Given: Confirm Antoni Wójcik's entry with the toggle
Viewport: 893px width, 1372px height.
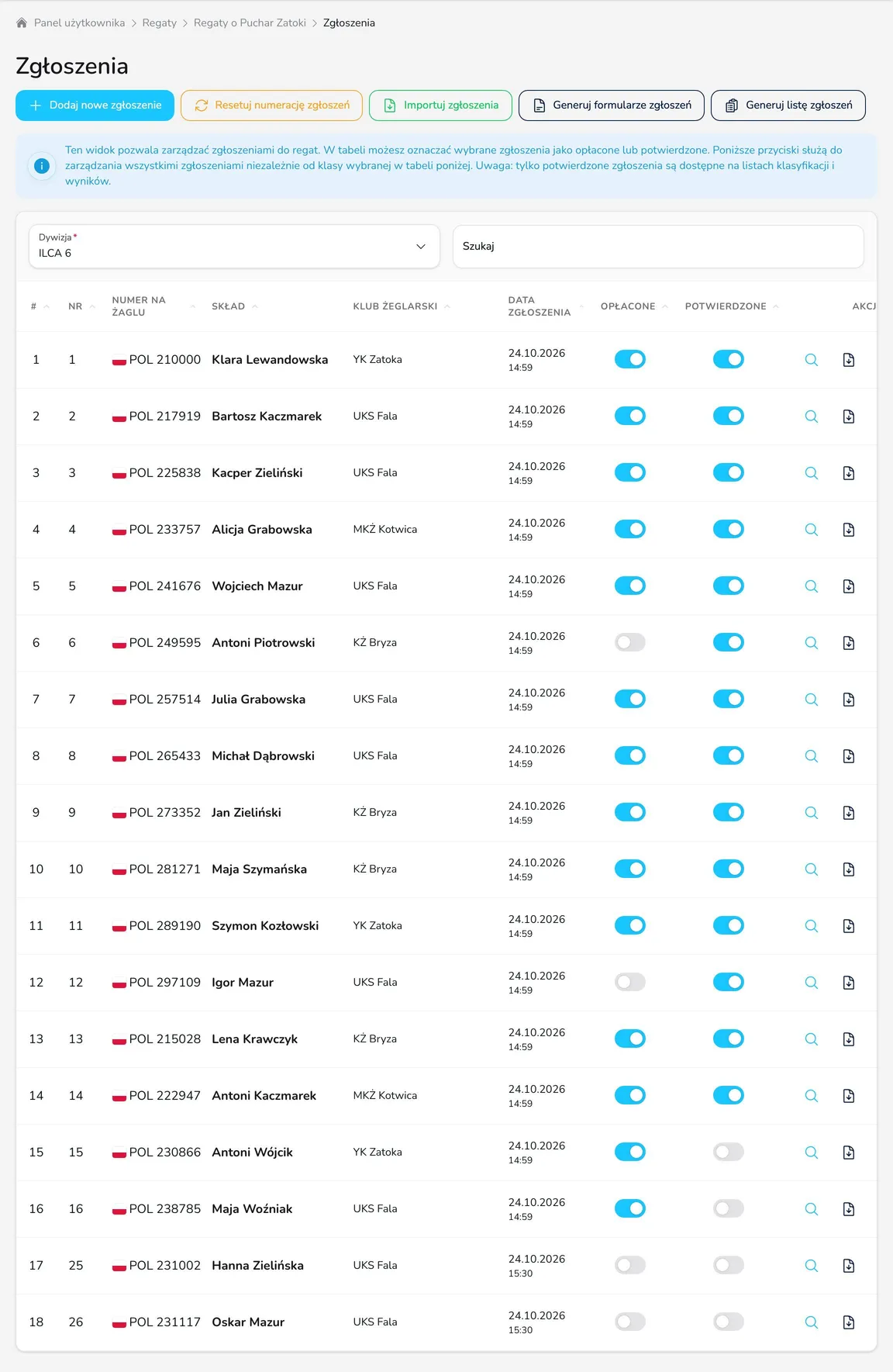Looking at the screenshot, I should pyautogui.click(x=729, y=1152).
